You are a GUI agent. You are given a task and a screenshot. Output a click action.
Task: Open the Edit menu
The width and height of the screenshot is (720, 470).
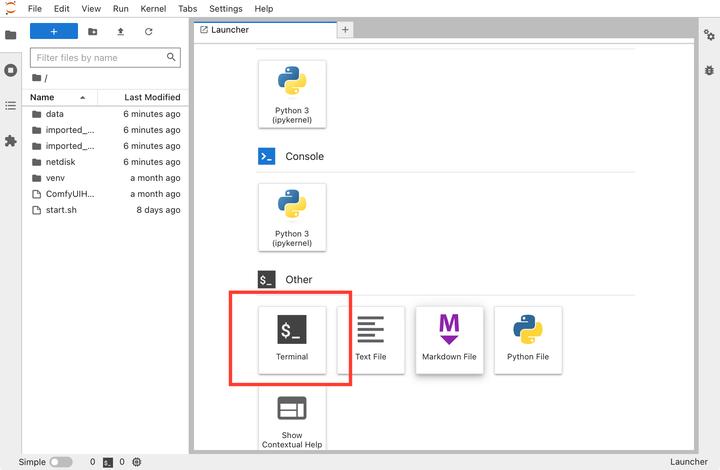click(x=61, y=9)
